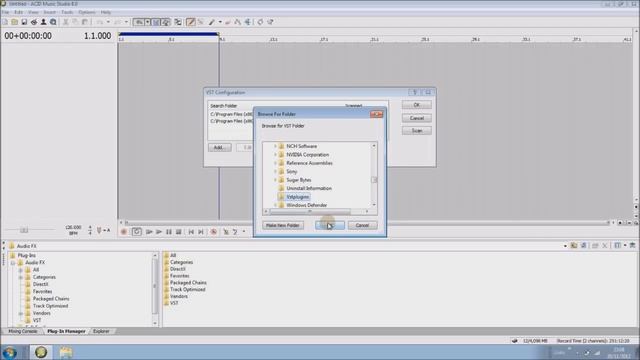Click the Save project disk icon
The width and height of the screenshot is (640, 360).
point(24,22)
